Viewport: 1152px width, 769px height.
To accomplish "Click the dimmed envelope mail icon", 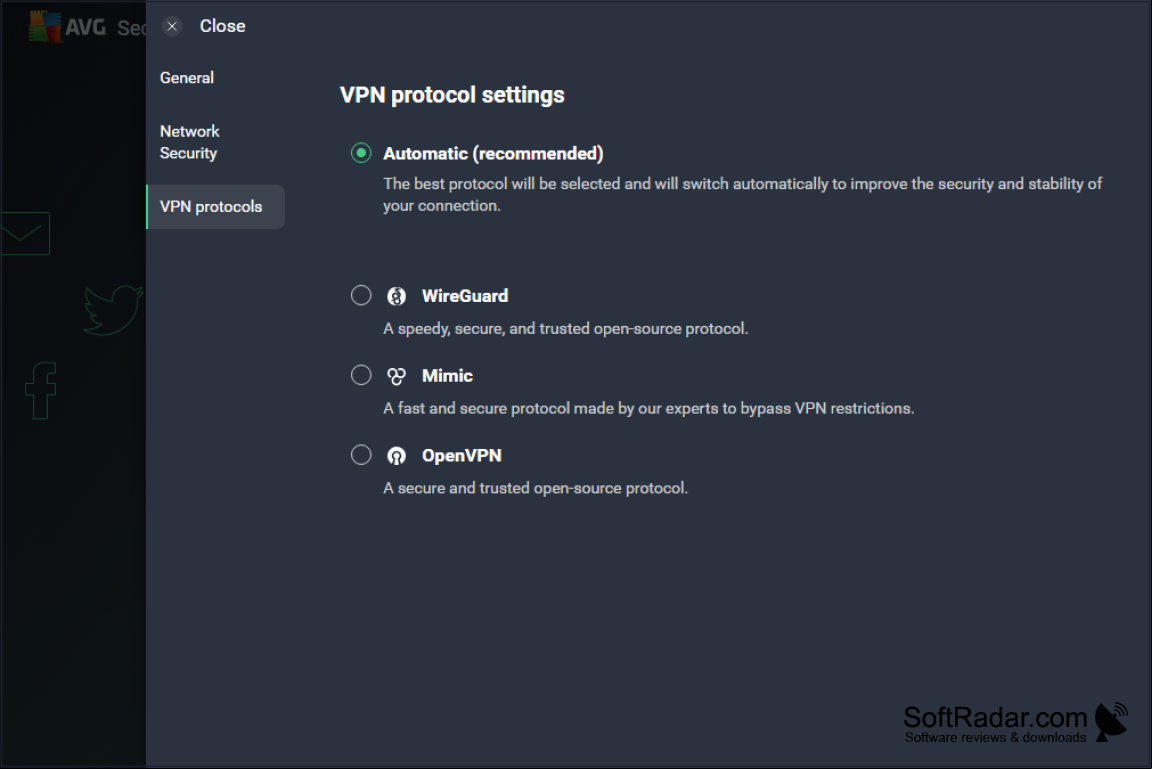I will click(24, 234).
